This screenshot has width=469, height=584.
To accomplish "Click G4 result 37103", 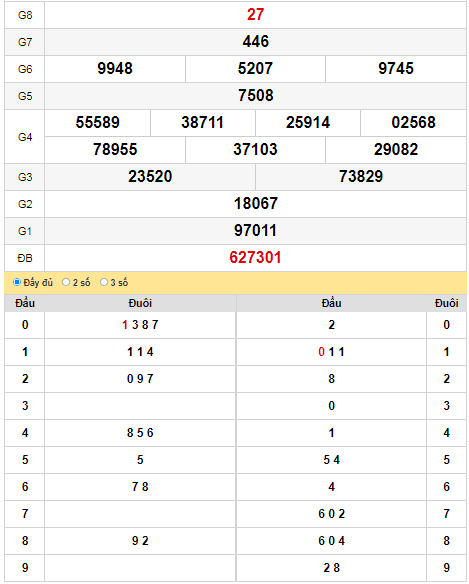I will (255, 149).
